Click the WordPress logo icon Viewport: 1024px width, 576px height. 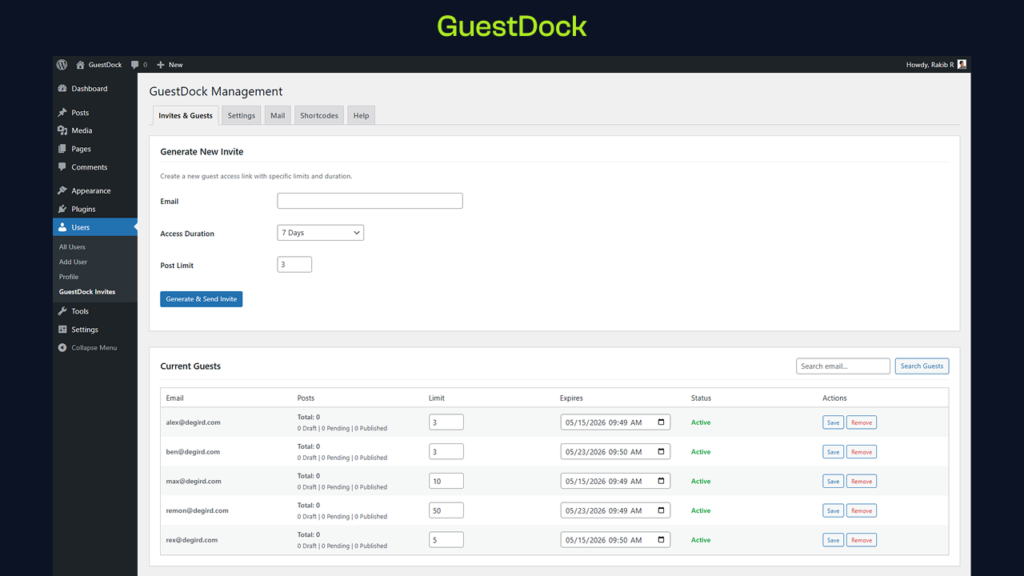click(62, 65)
